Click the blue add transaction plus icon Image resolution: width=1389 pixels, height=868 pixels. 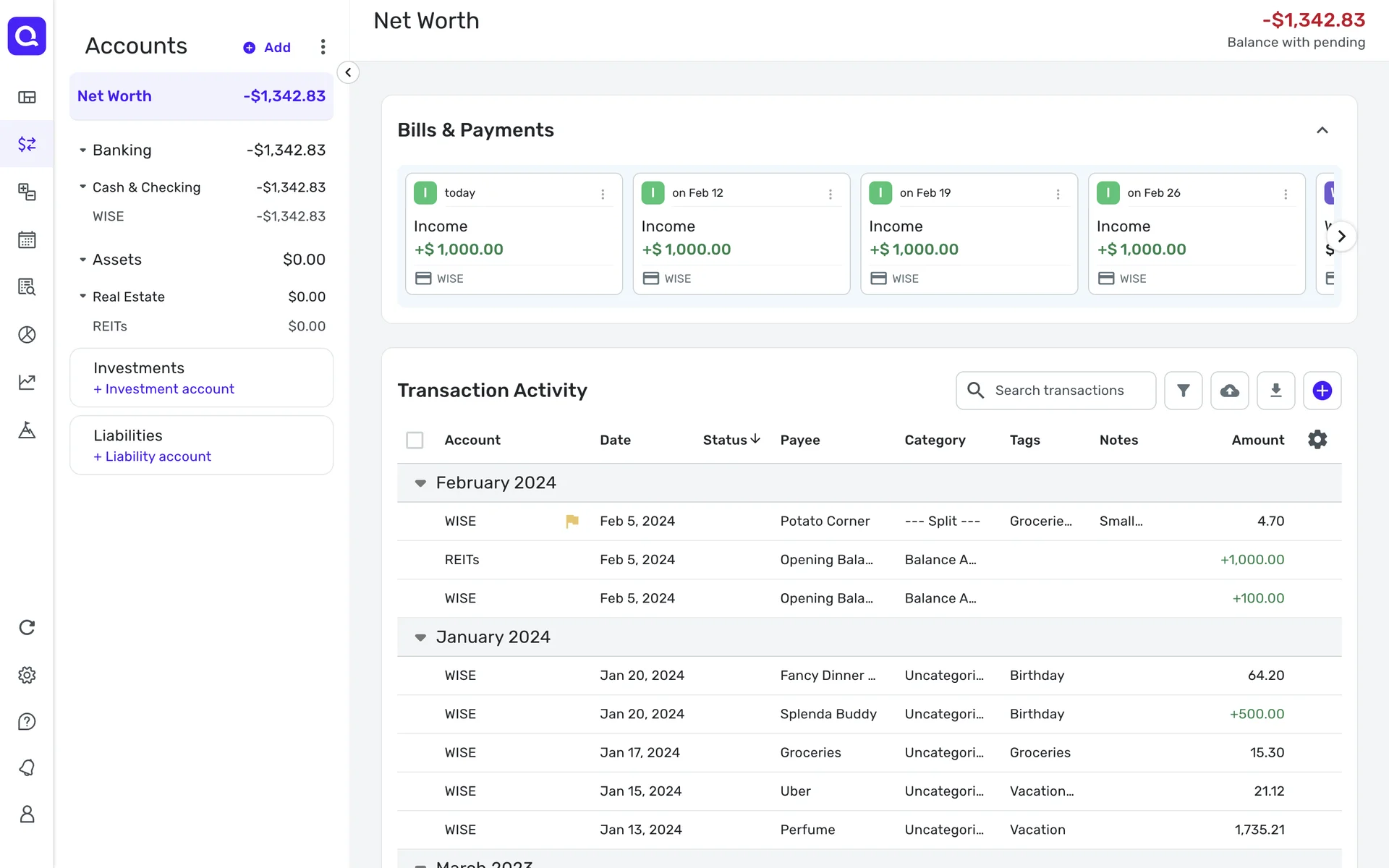tap(1322, 391)
